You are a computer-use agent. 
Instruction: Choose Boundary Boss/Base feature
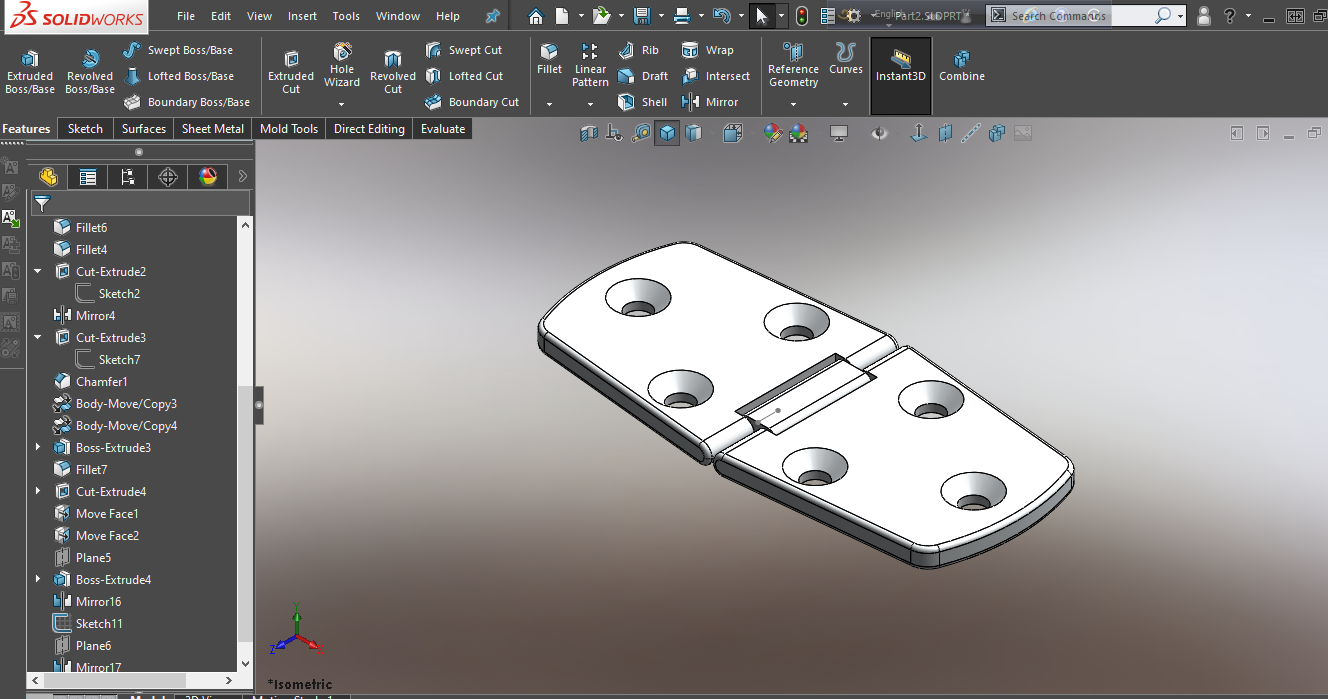187,102
